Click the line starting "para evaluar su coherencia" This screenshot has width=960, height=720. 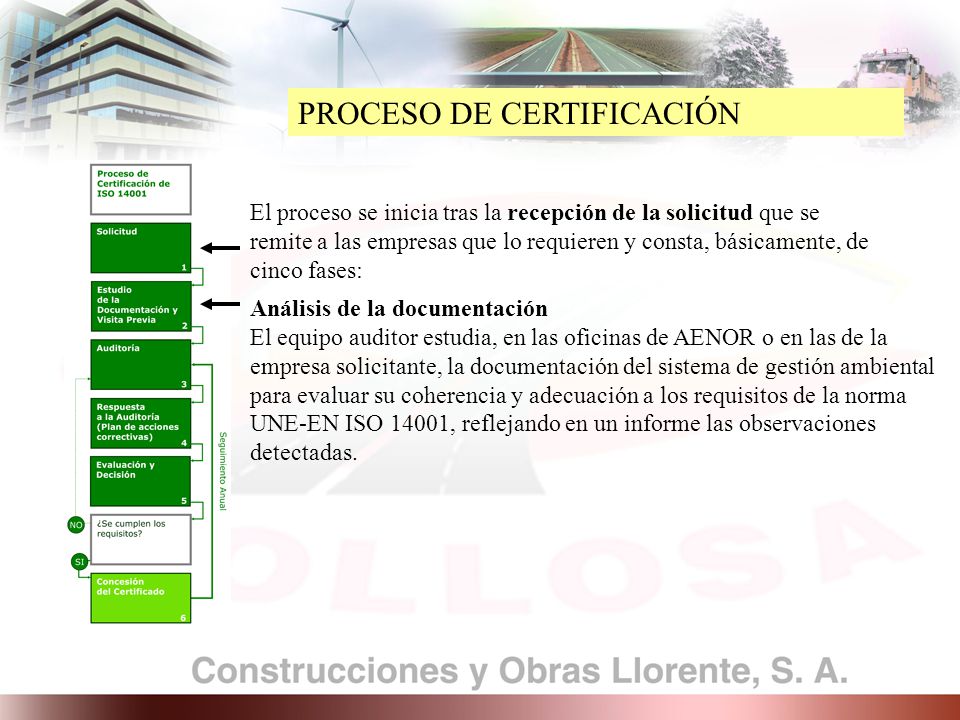[578, 395]
